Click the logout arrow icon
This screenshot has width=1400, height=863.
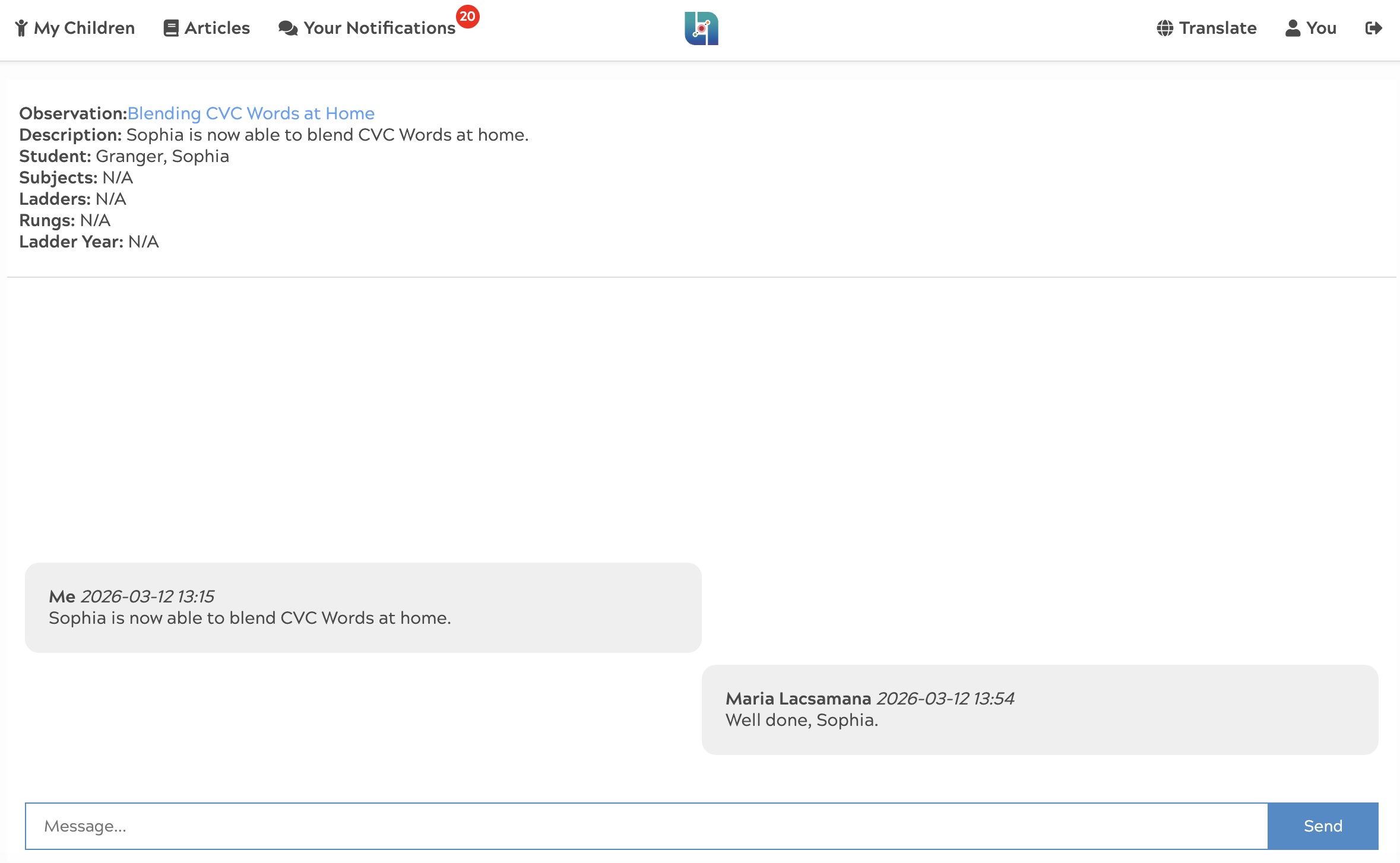[x=1373, y=28]
